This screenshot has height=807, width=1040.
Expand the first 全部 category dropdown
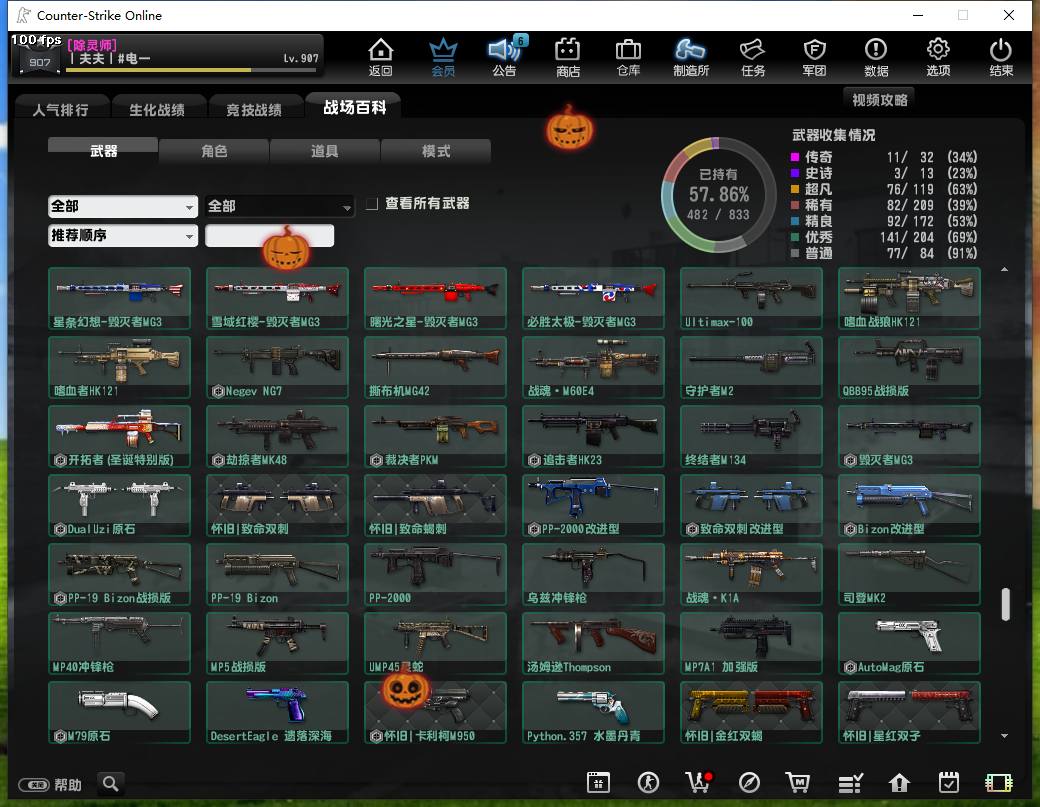123,207
